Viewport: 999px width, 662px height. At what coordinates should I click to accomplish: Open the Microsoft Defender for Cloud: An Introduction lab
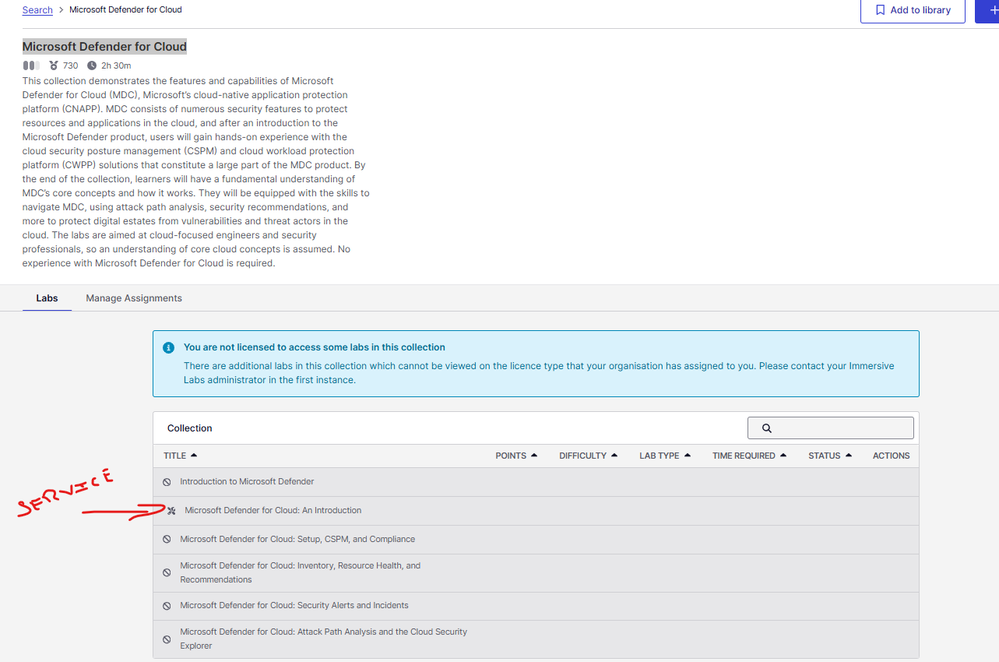tap(273, 511)
